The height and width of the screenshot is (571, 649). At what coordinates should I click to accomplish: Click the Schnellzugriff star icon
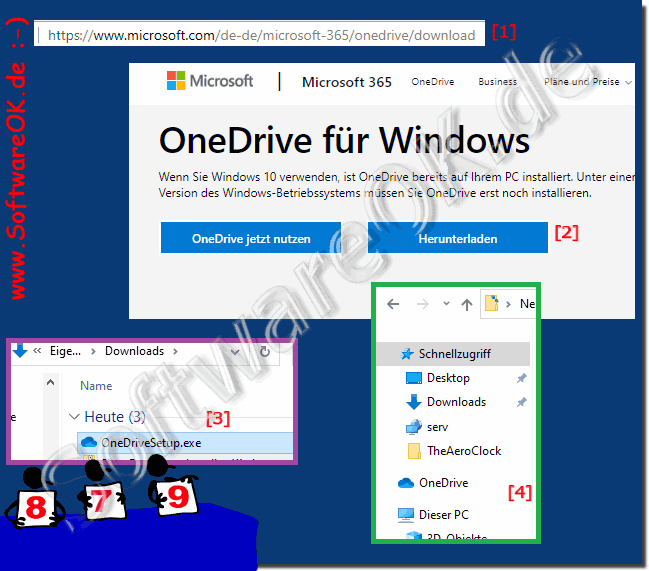tap(407, 354)
